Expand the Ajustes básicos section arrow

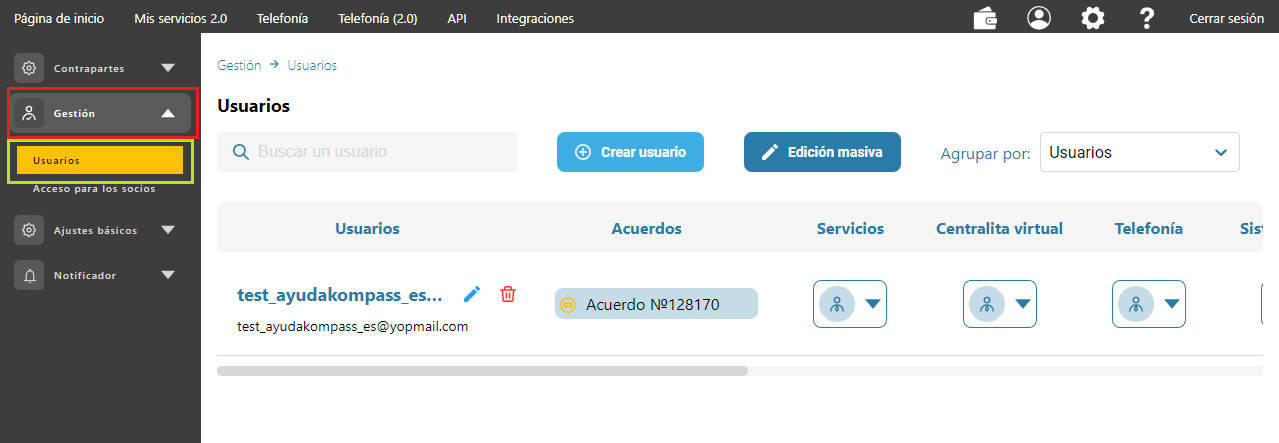168,230
